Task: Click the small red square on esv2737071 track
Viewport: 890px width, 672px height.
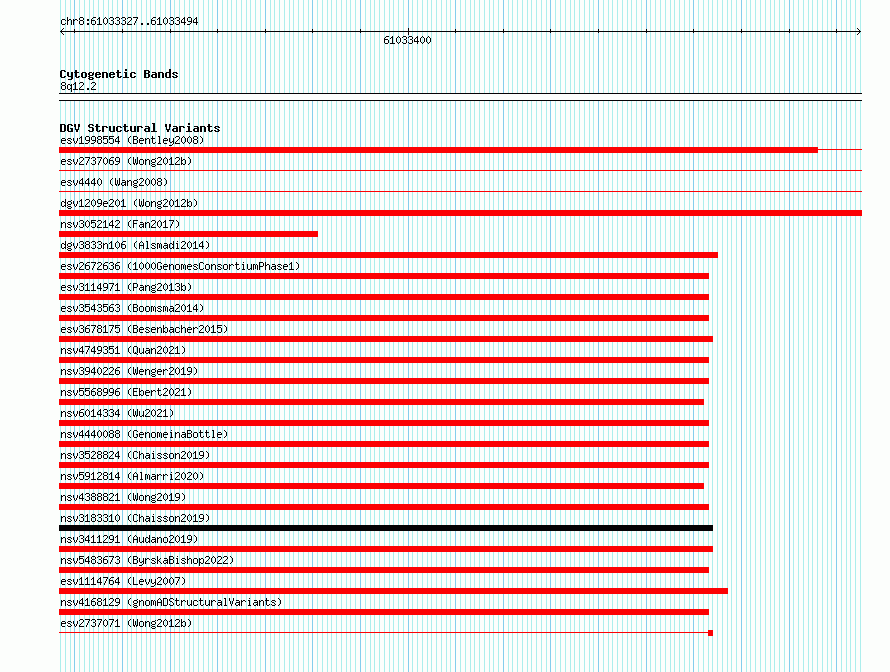Action: (x=710, y=633)
